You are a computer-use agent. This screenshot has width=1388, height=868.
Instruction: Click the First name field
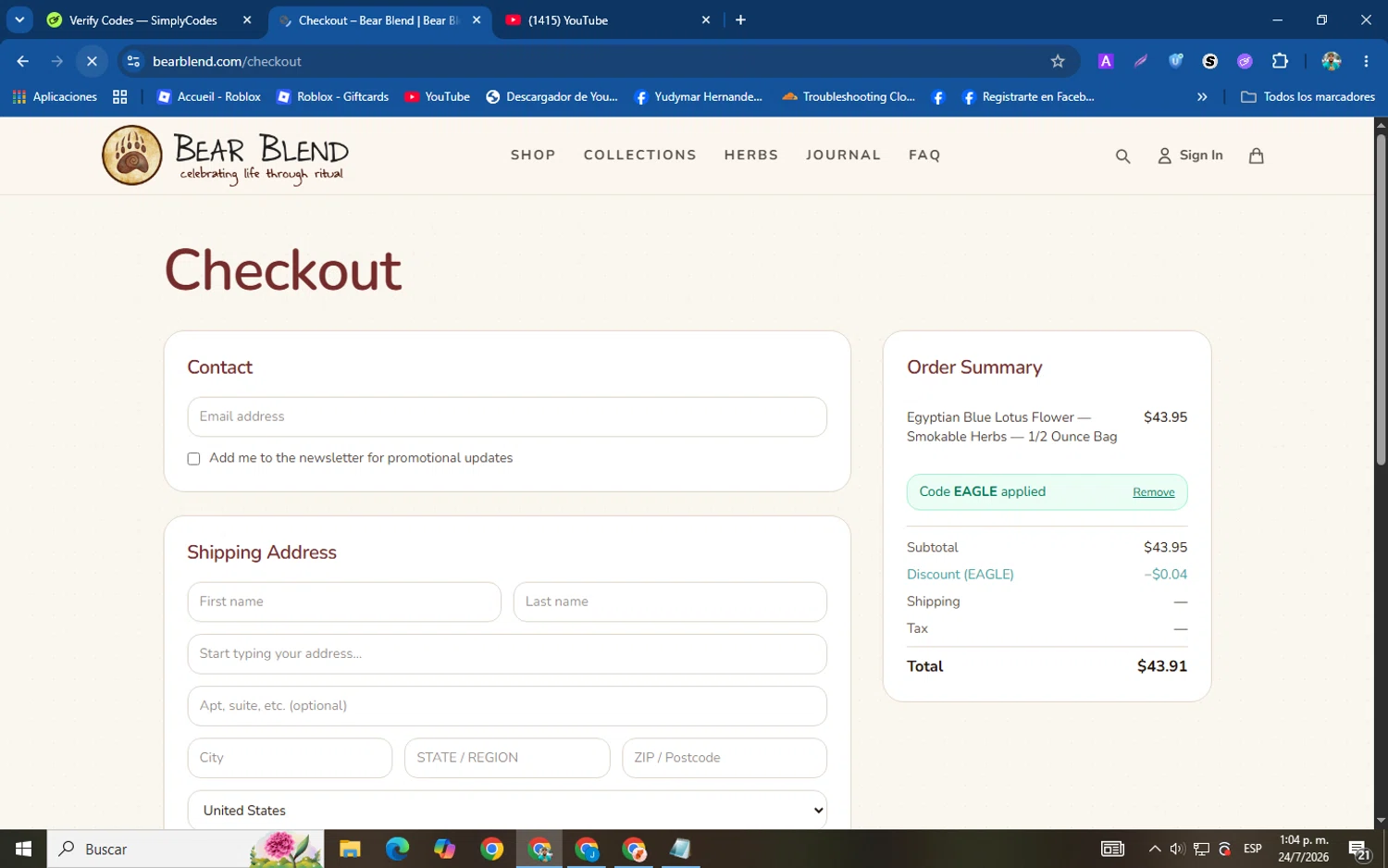coord(344,601)
